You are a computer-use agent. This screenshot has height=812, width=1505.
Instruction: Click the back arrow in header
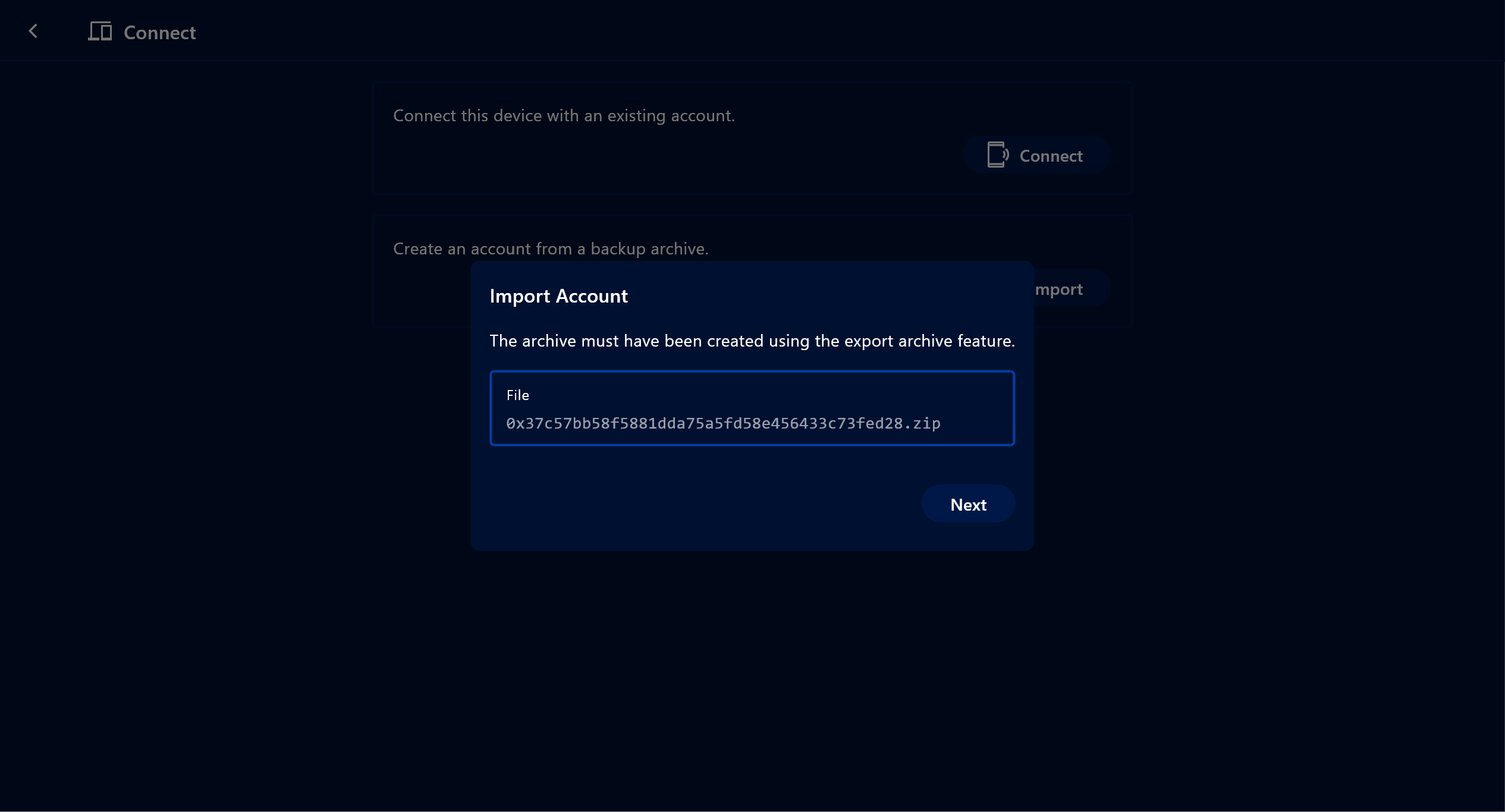[x=33, y=32]
